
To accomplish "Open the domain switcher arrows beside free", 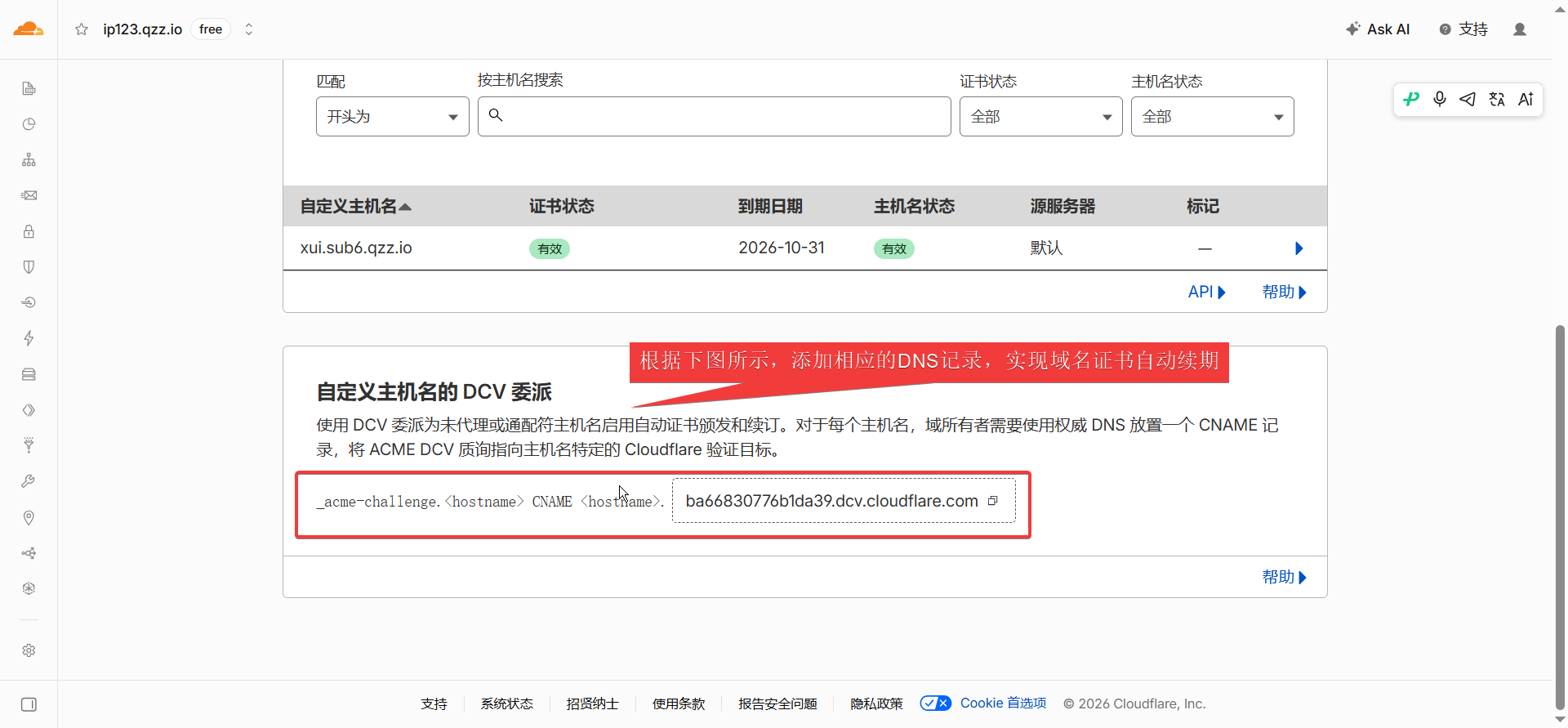I will 249,29.
